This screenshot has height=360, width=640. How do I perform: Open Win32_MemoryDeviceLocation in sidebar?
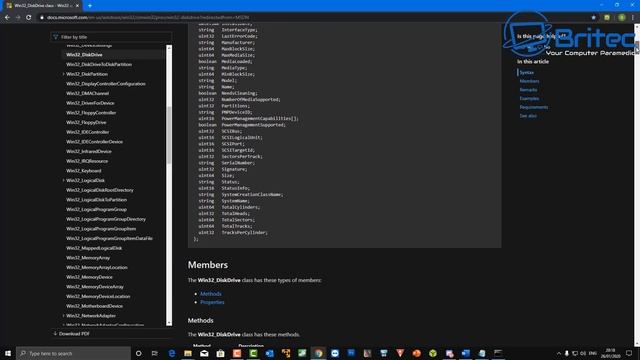coord(98,296)
